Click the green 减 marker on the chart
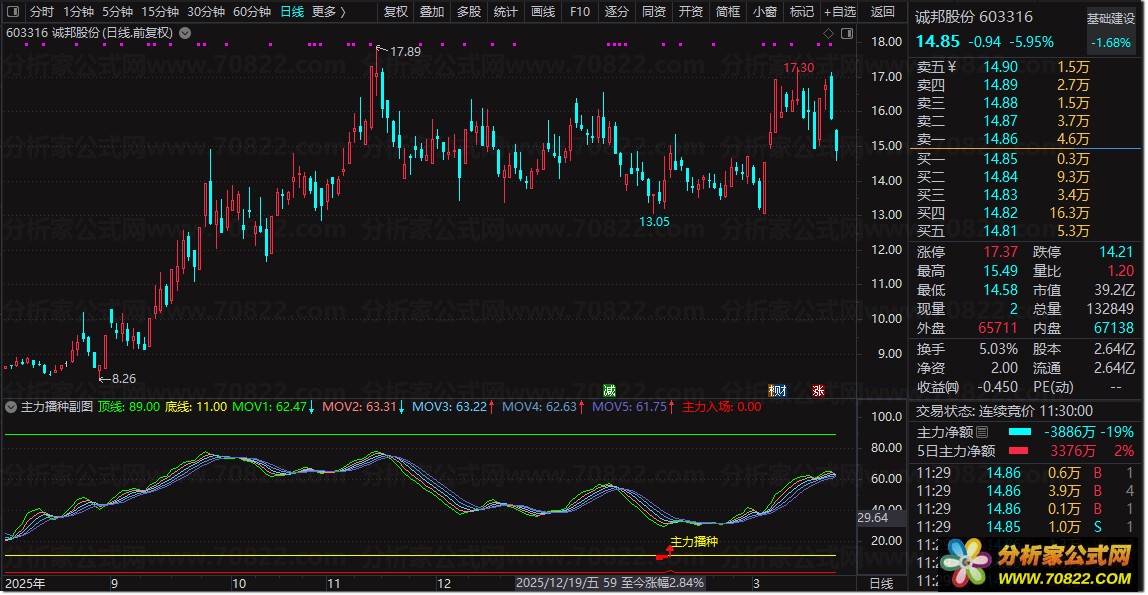The height and width of the screenshot is (595, 1148). coord(609,390)
